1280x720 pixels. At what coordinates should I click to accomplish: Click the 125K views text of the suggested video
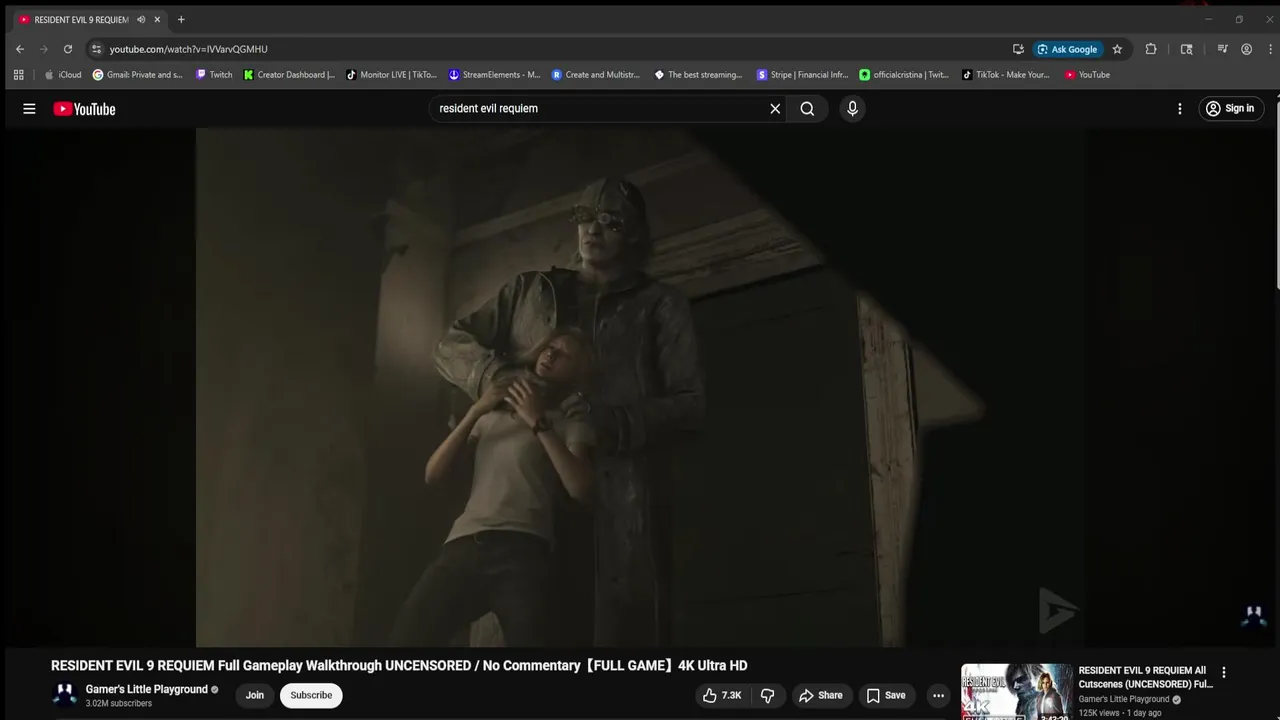[x=1099, y=713]
